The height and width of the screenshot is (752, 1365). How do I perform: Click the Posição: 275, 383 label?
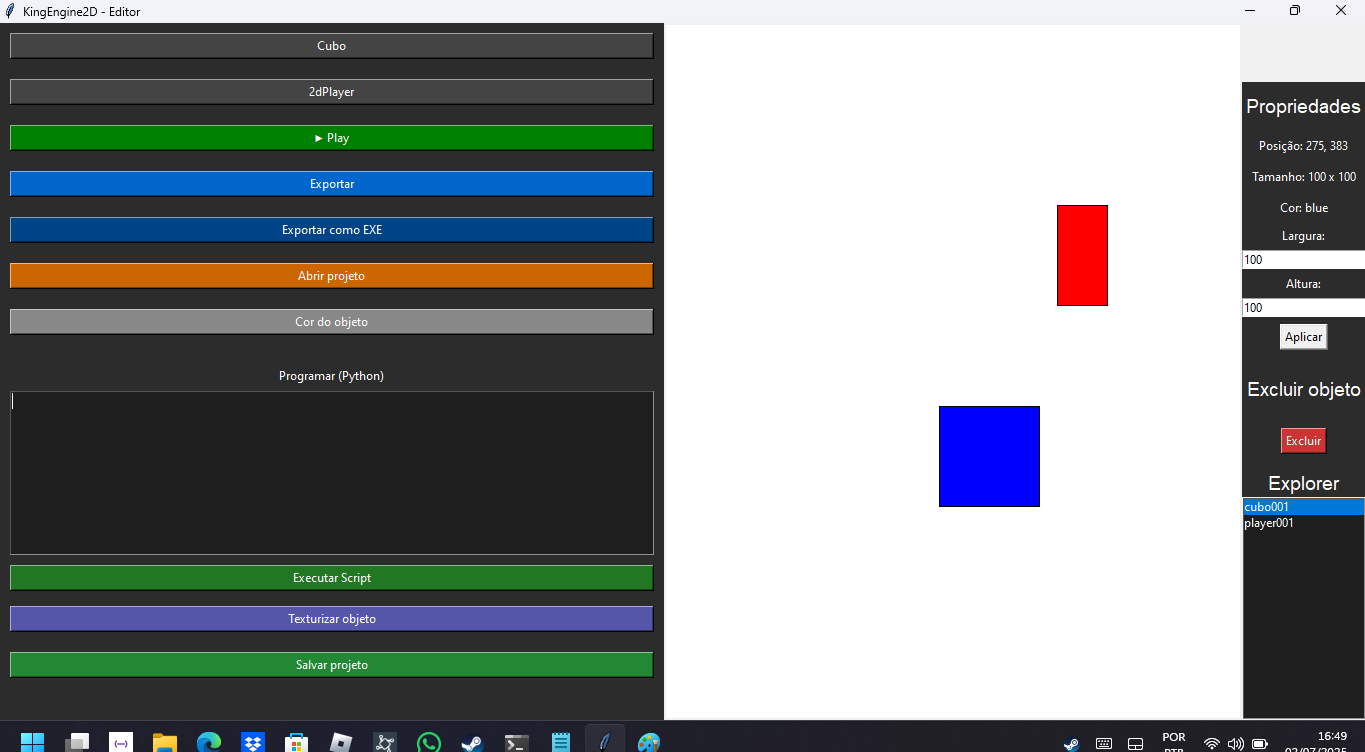coord(1303,146)
